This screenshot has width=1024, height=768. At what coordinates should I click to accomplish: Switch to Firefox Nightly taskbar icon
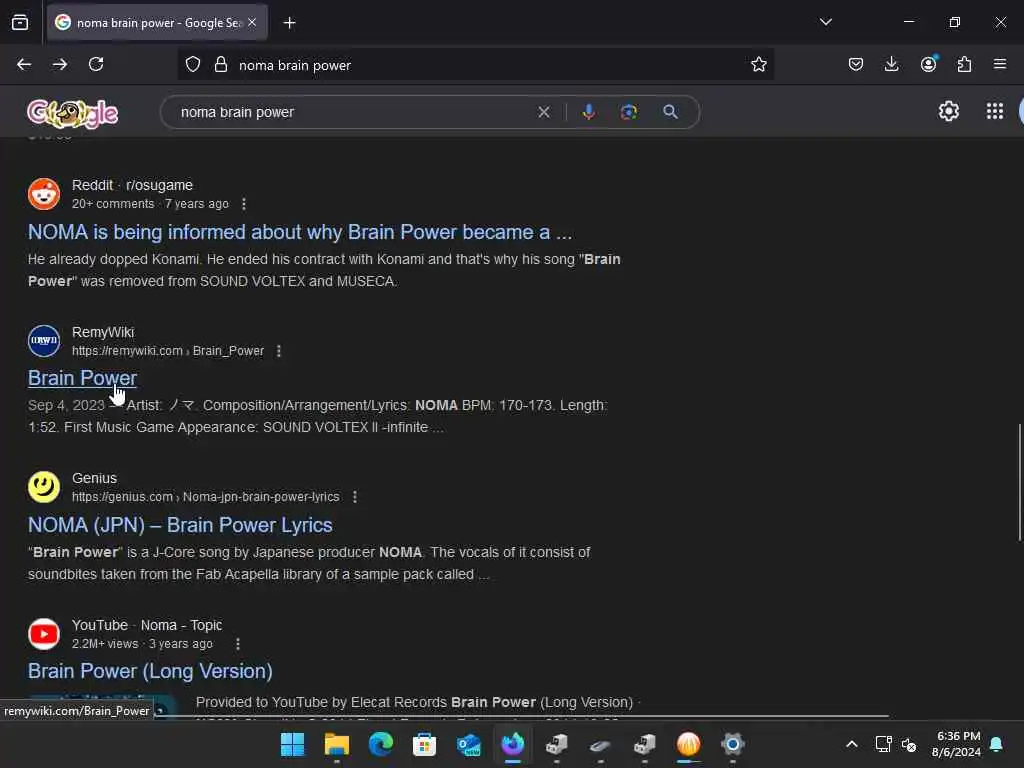(513, 744)
